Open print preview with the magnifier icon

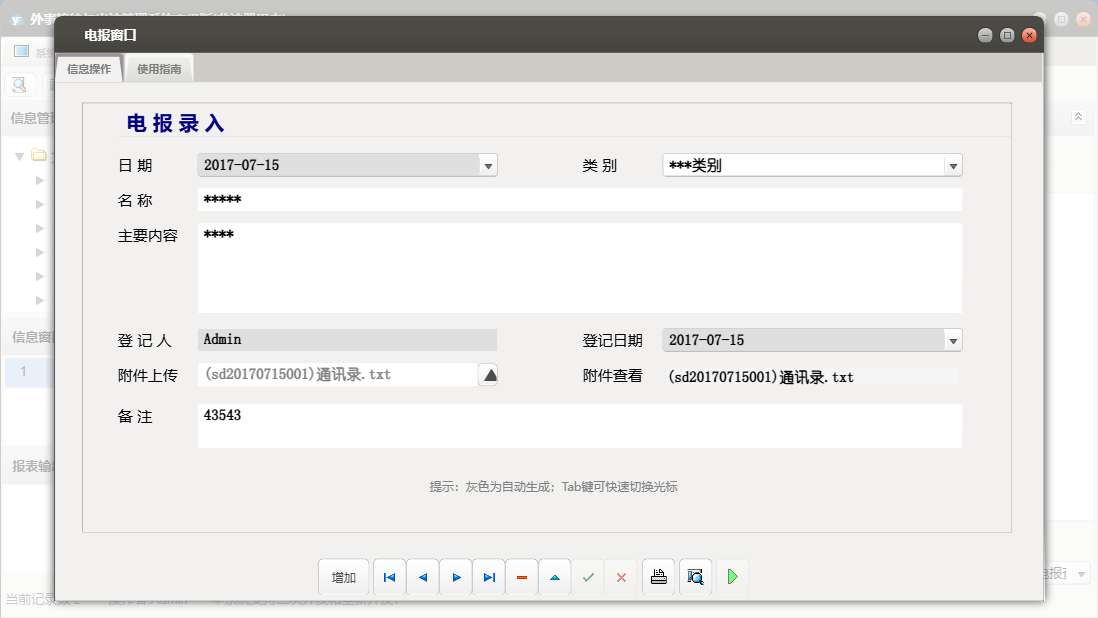coord(695,576)
